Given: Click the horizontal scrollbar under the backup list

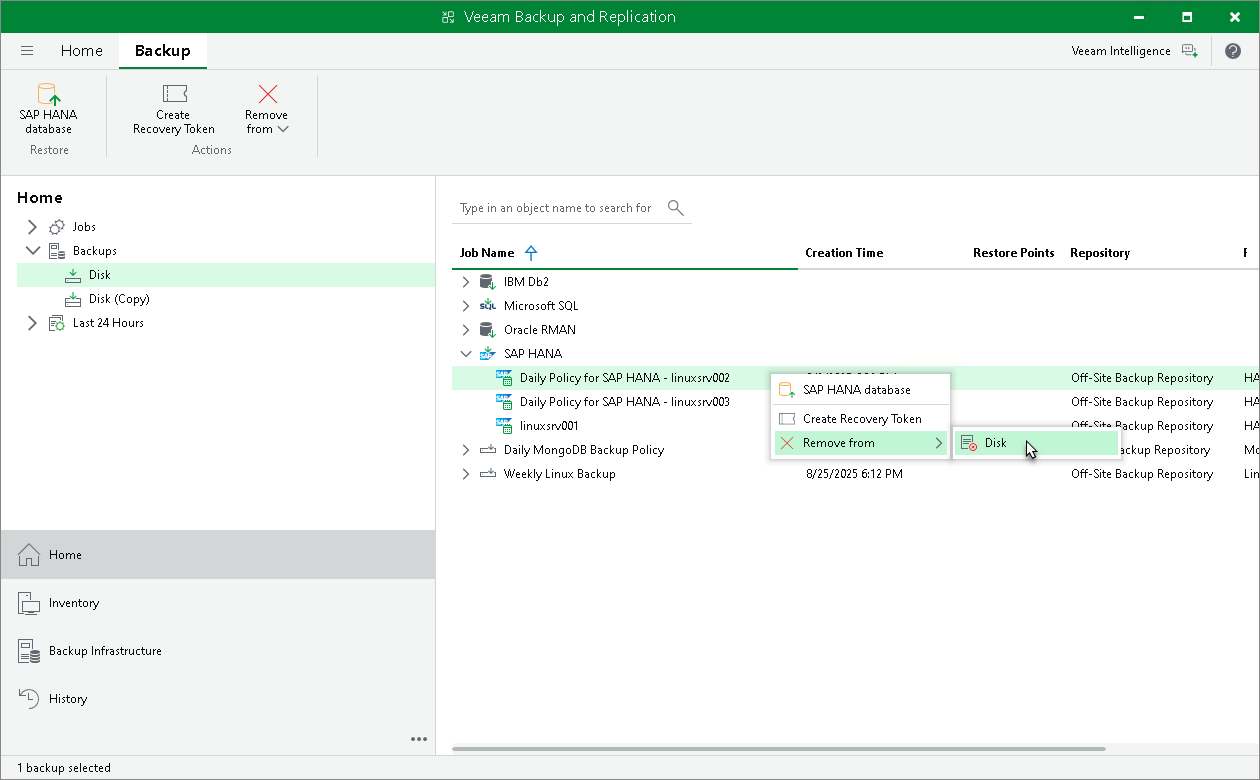Looking at the screenshot, I should click(779, 748).
